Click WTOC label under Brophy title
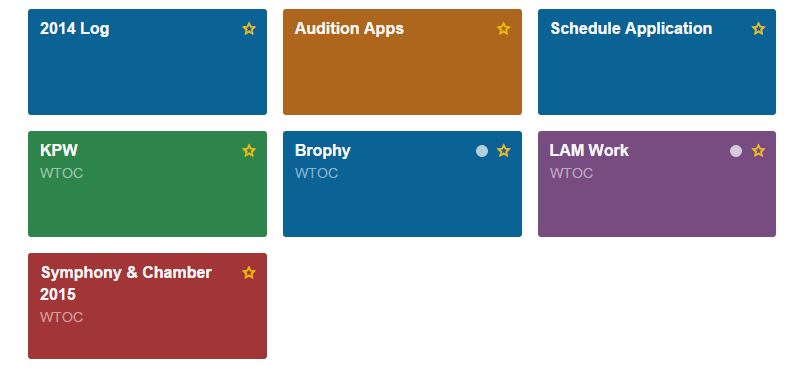Viewport: 798px width, 378px height. (317, 173)
